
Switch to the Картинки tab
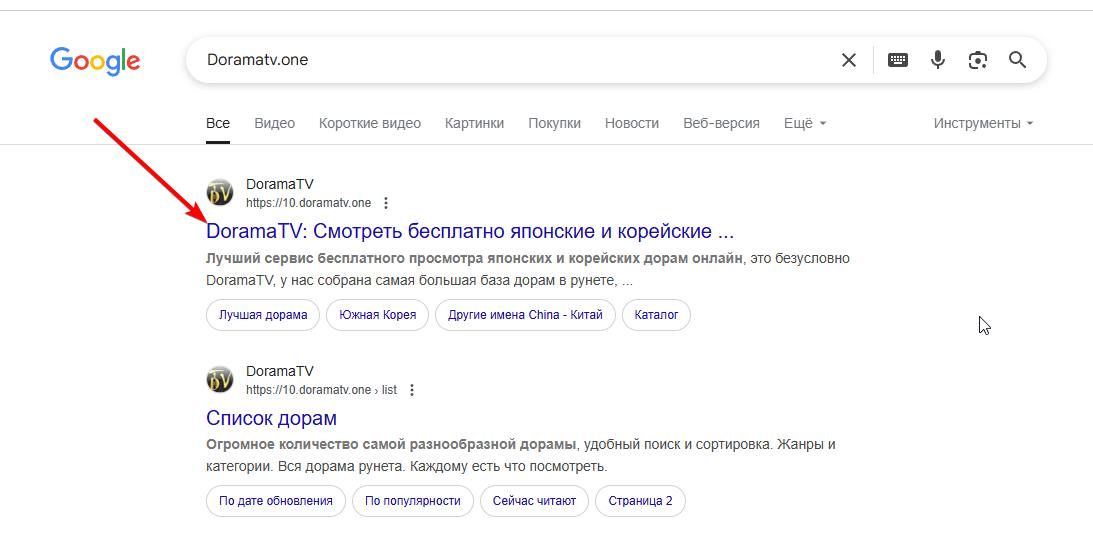[x=474, y=123]
